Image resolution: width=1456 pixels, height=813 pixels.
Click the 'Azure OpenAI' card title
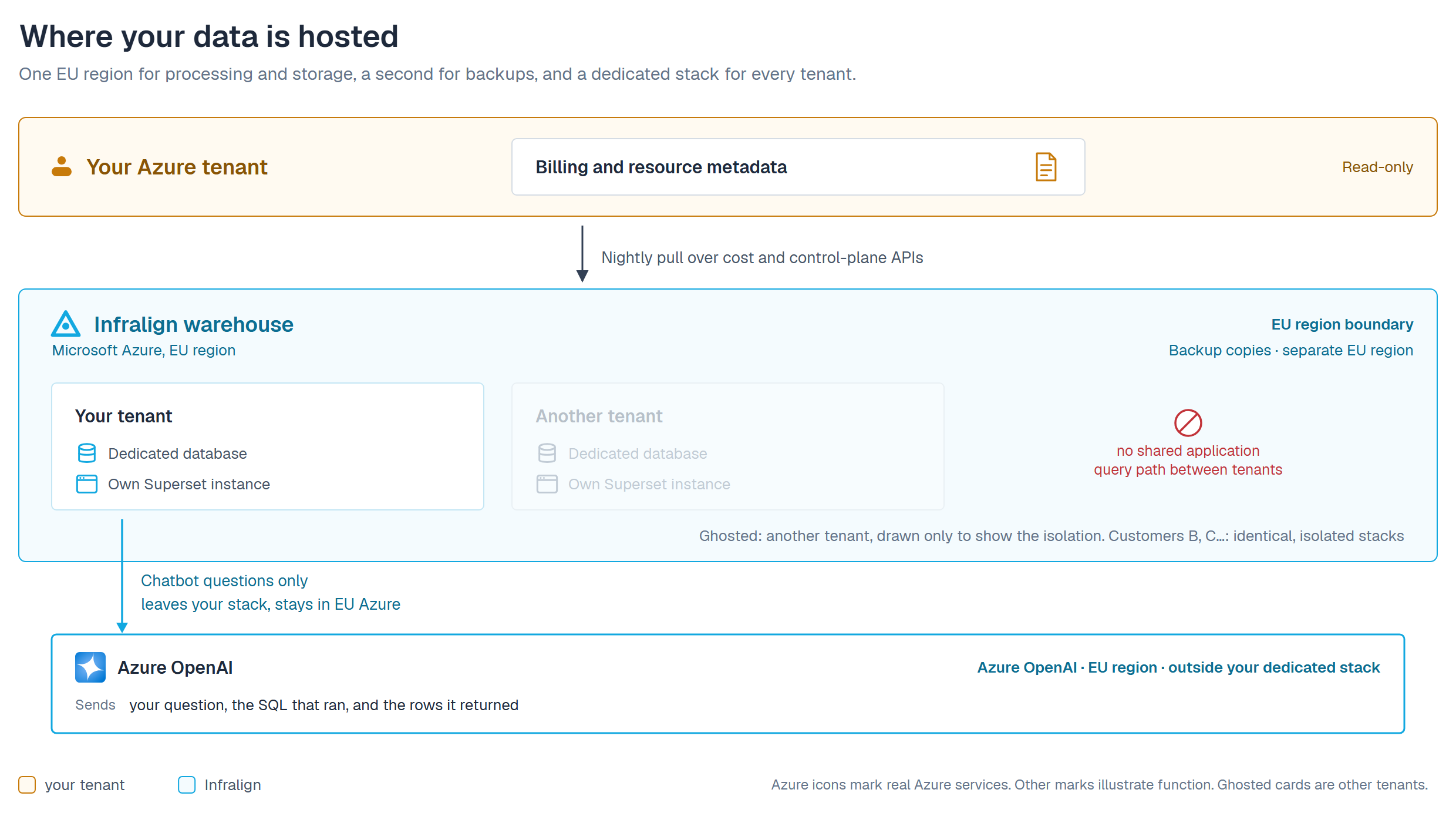[175, 667]
